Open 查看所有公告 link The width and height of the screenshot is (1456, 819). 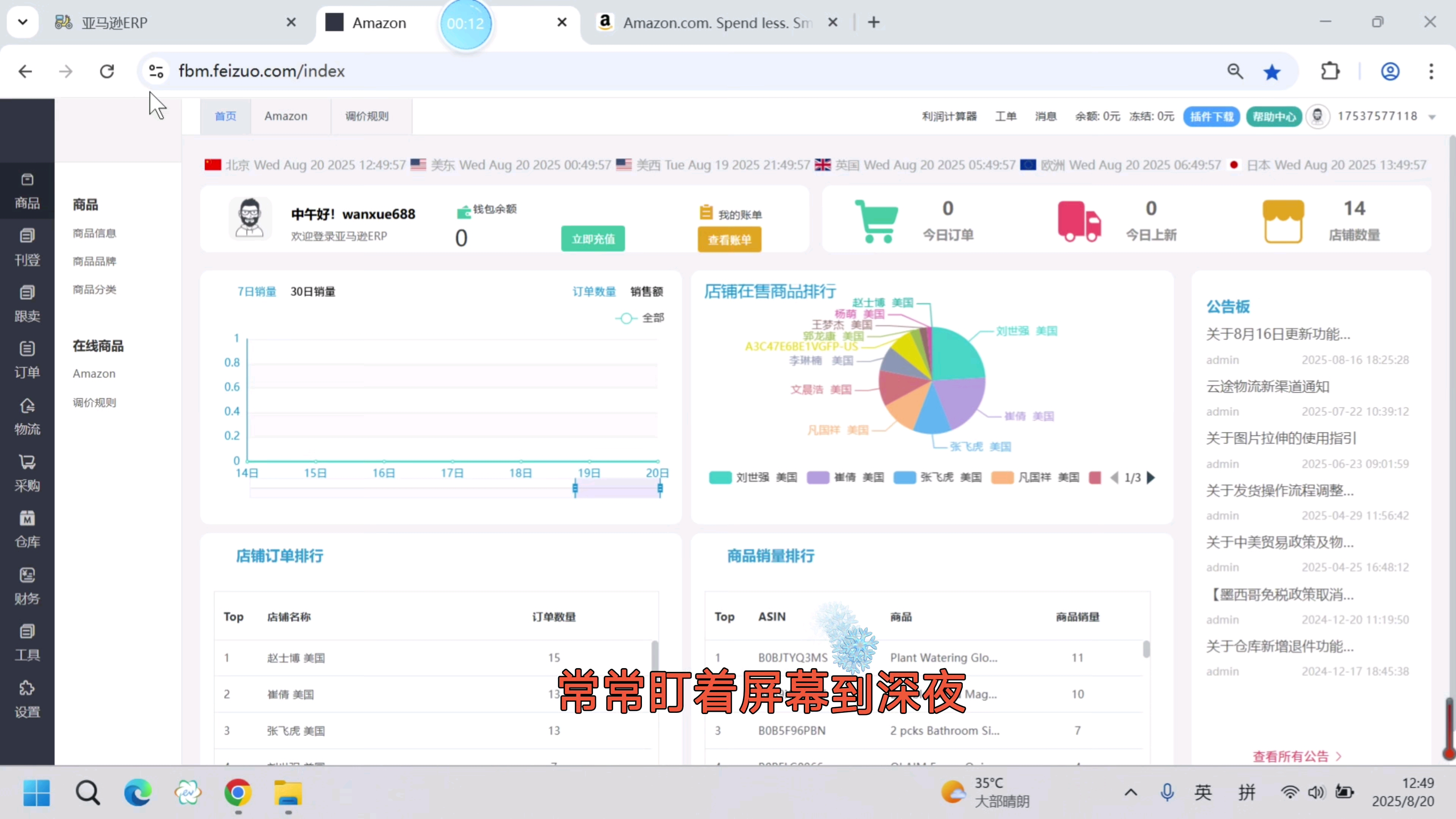tap(1297, 756)
